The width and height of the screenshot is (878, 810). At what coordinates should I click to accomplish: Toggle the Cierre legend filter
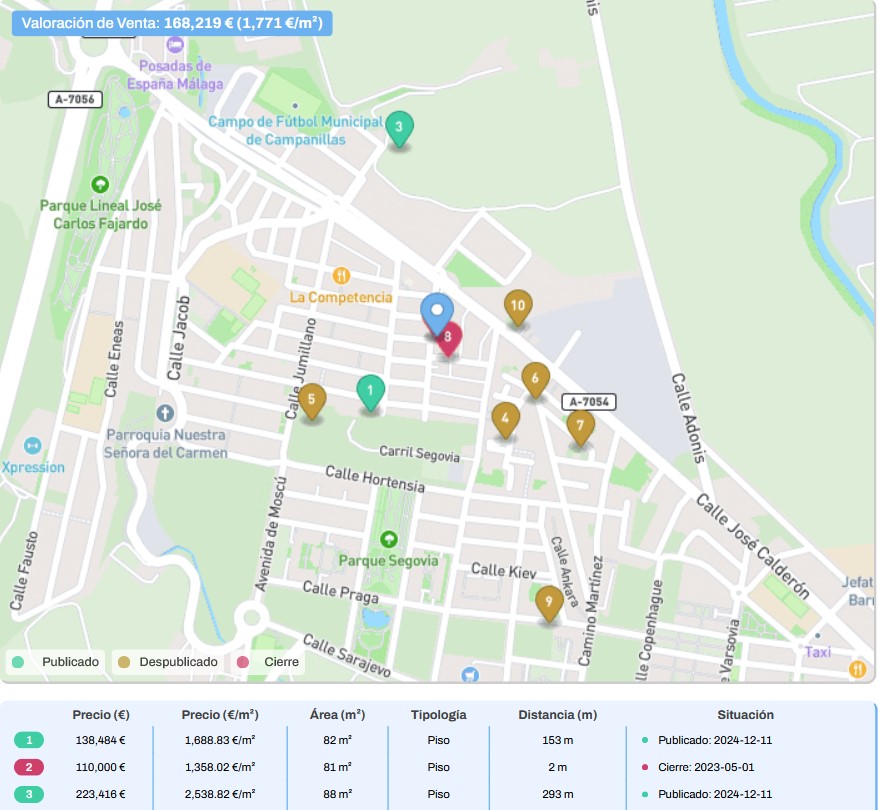270,662
